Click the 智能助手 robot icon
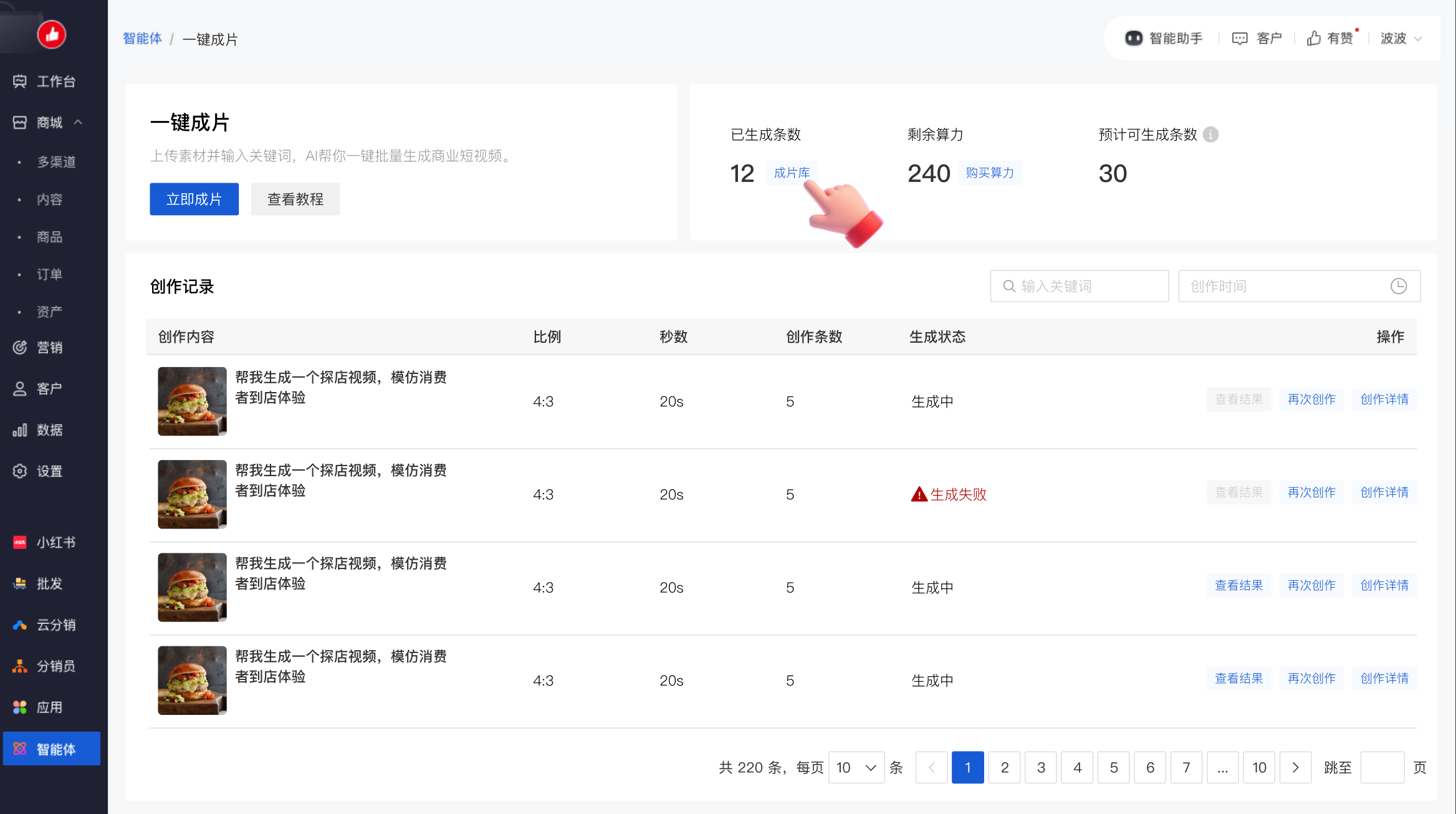The height and width of the screenshot is (814, 1456). pos(1134,38)
